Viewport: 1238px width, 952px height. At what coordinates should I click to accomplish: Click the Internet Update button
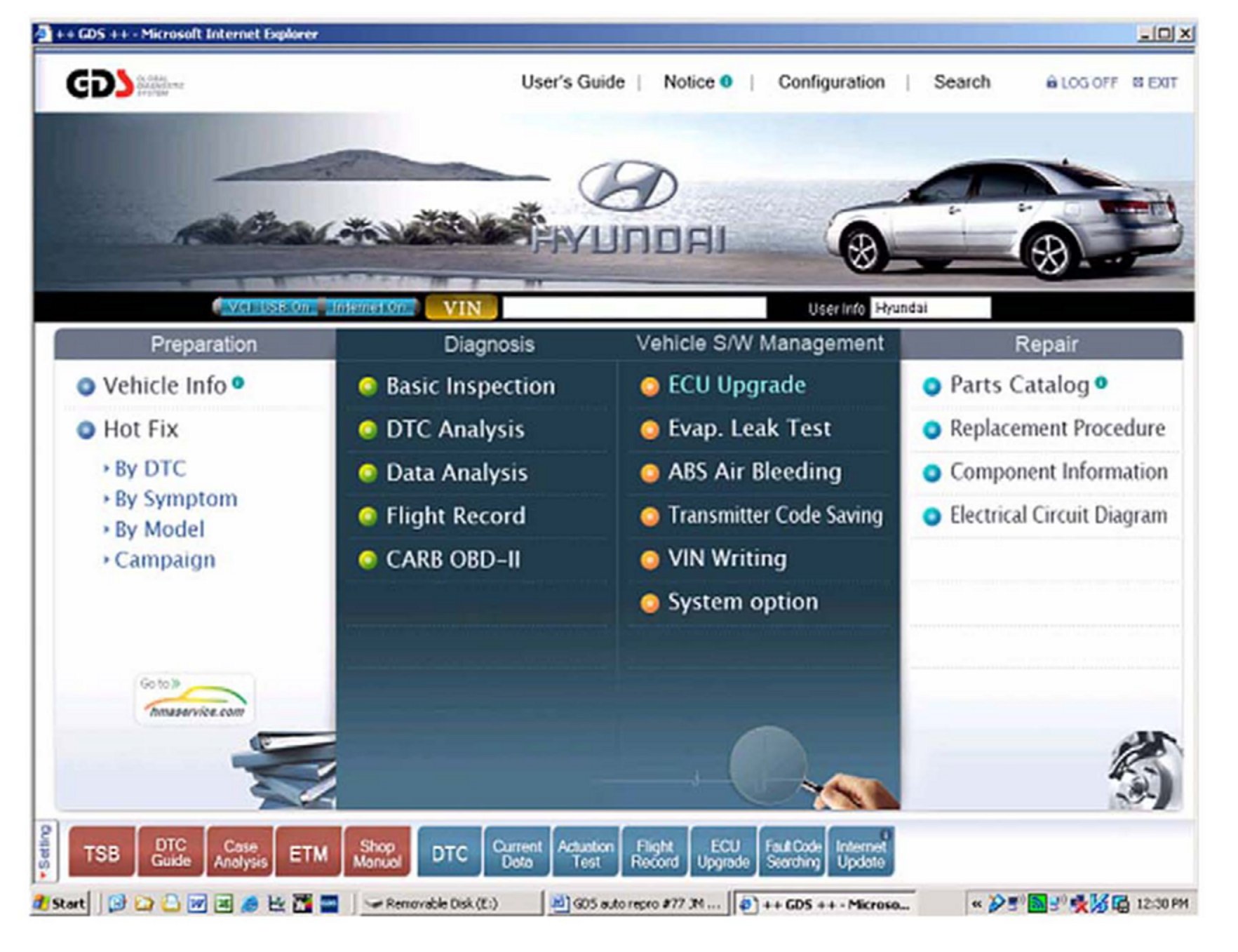pyautogui.click(x=861, y=853)
